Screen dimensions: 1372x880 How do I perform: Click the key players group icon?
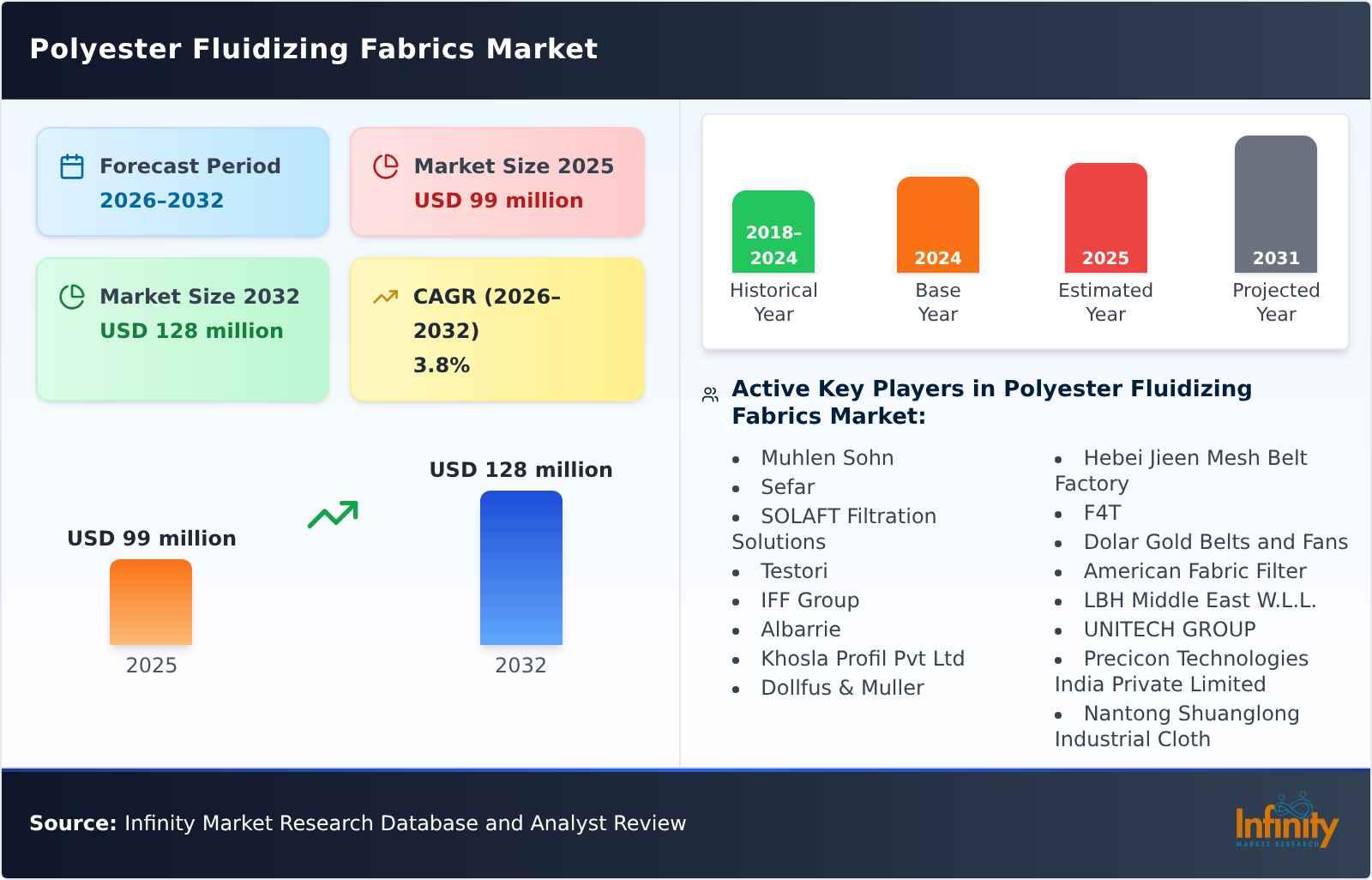pyautogui.click(x=708, y=393)
